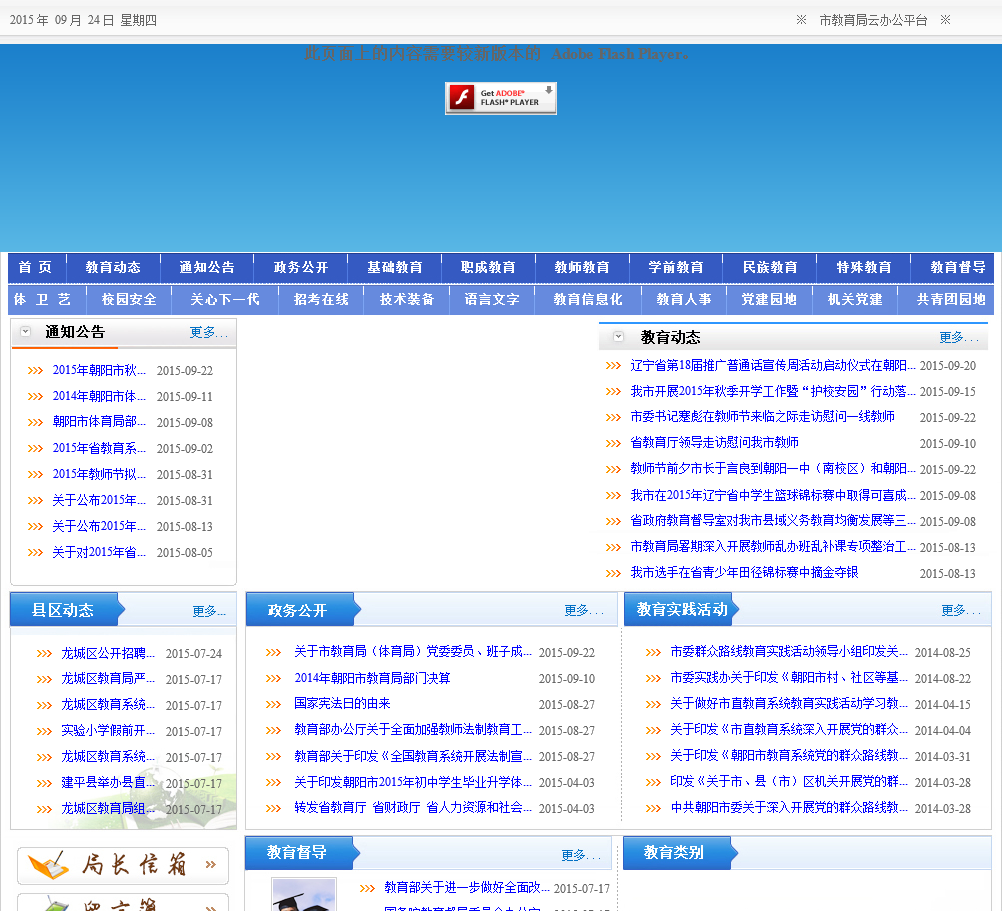Click the graduate photo thumbnail in 教育督导

pyautogui.click(x=304, y=894)
